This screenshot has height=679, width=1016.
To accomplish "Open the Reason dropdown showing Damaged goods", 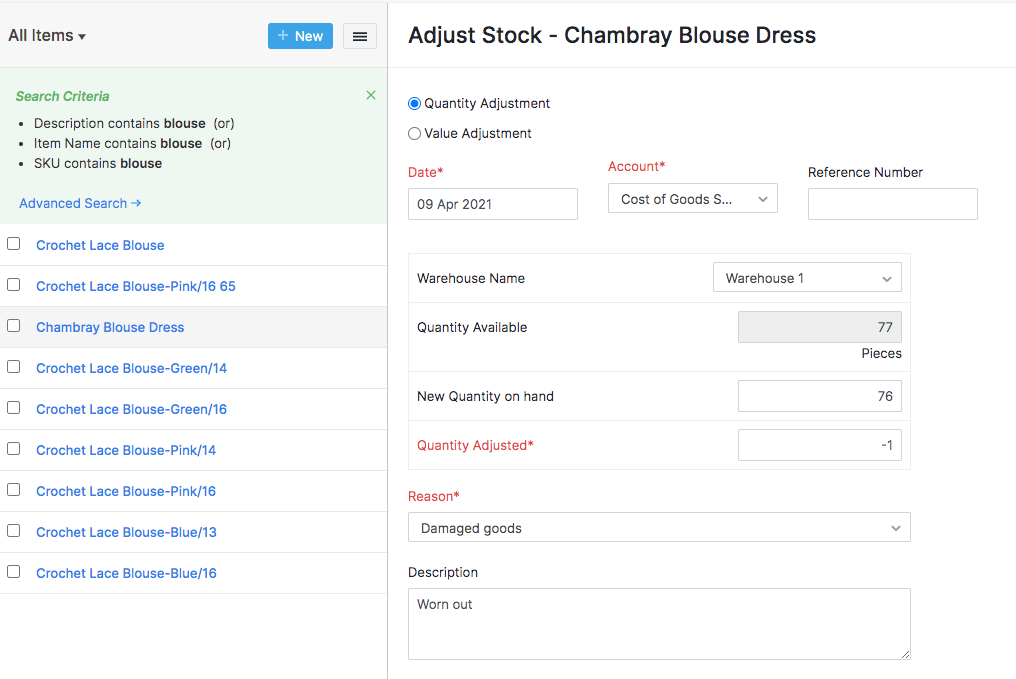I will coord(659,527).
